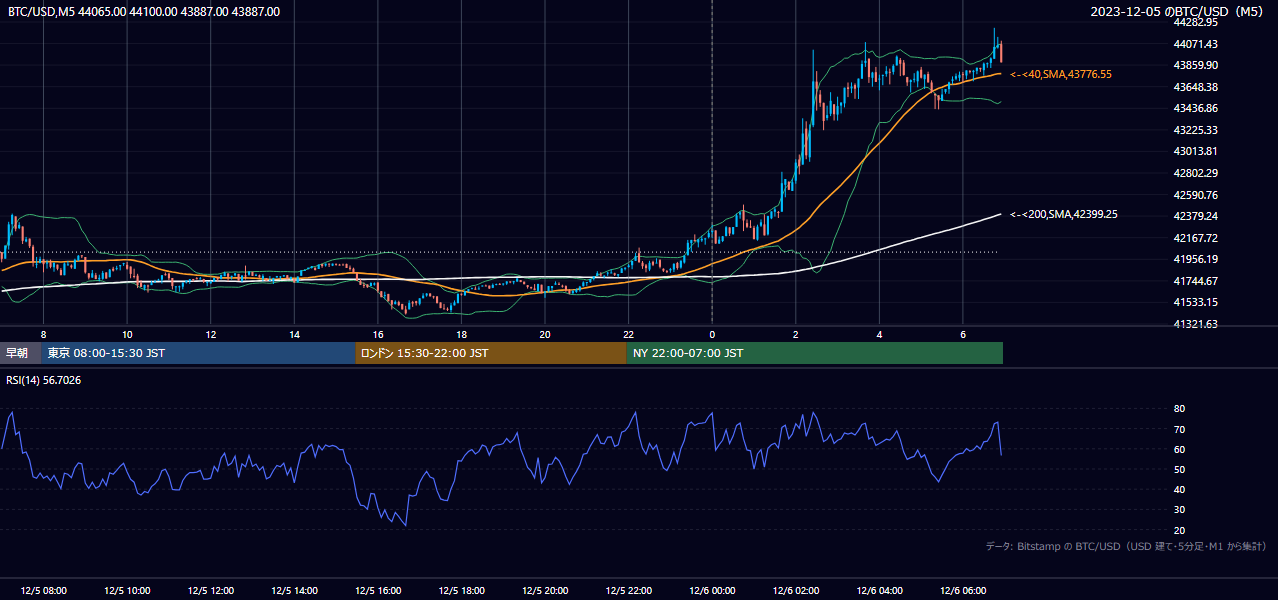Screen dimensions: 1278x600
Task: Click the RSI(14) 56.7026 indicator label
Action: click(x=44, y=380)
